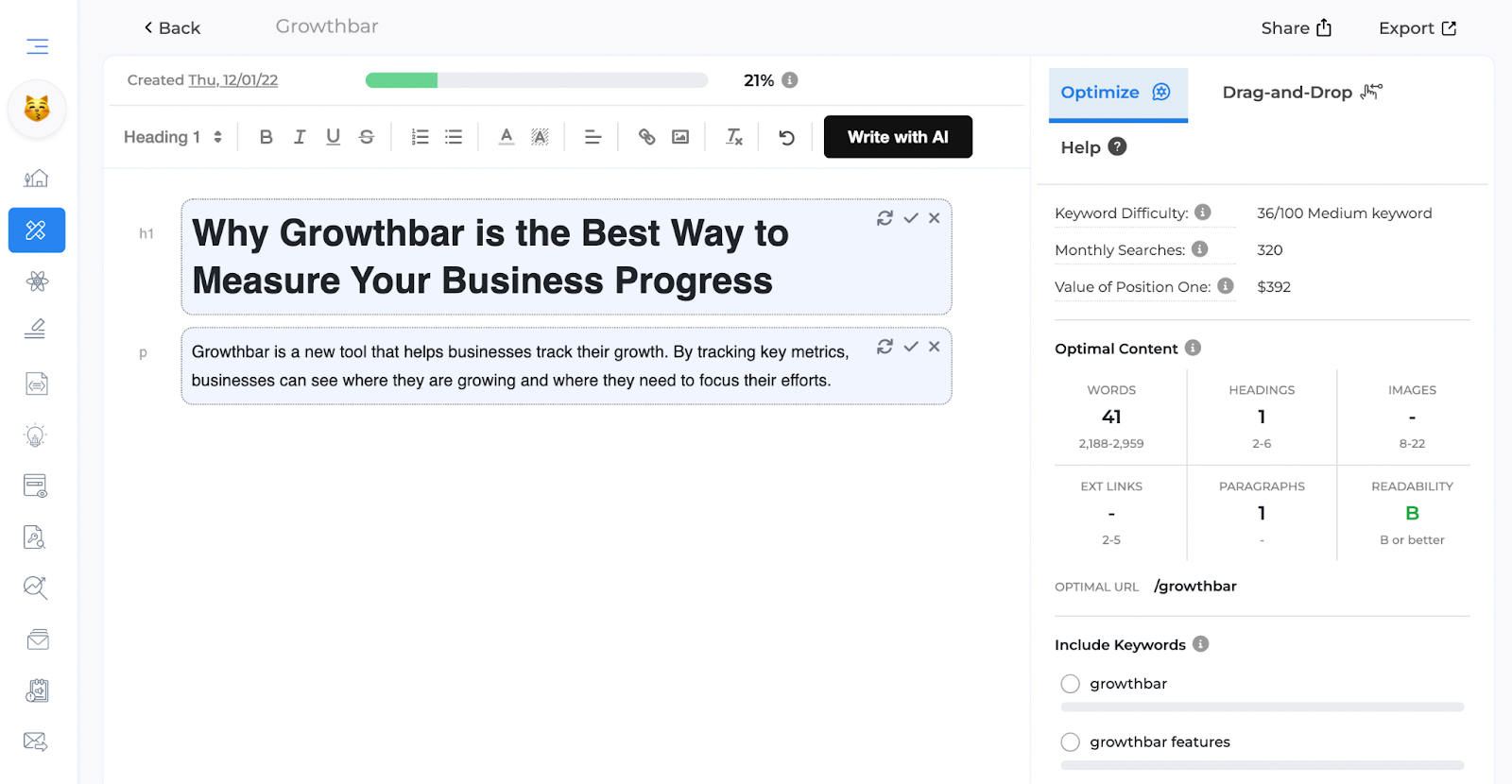Open the envelope arrow sidebar icon
This screenshot has height=784, width=1512.
(x=35, y=741)
